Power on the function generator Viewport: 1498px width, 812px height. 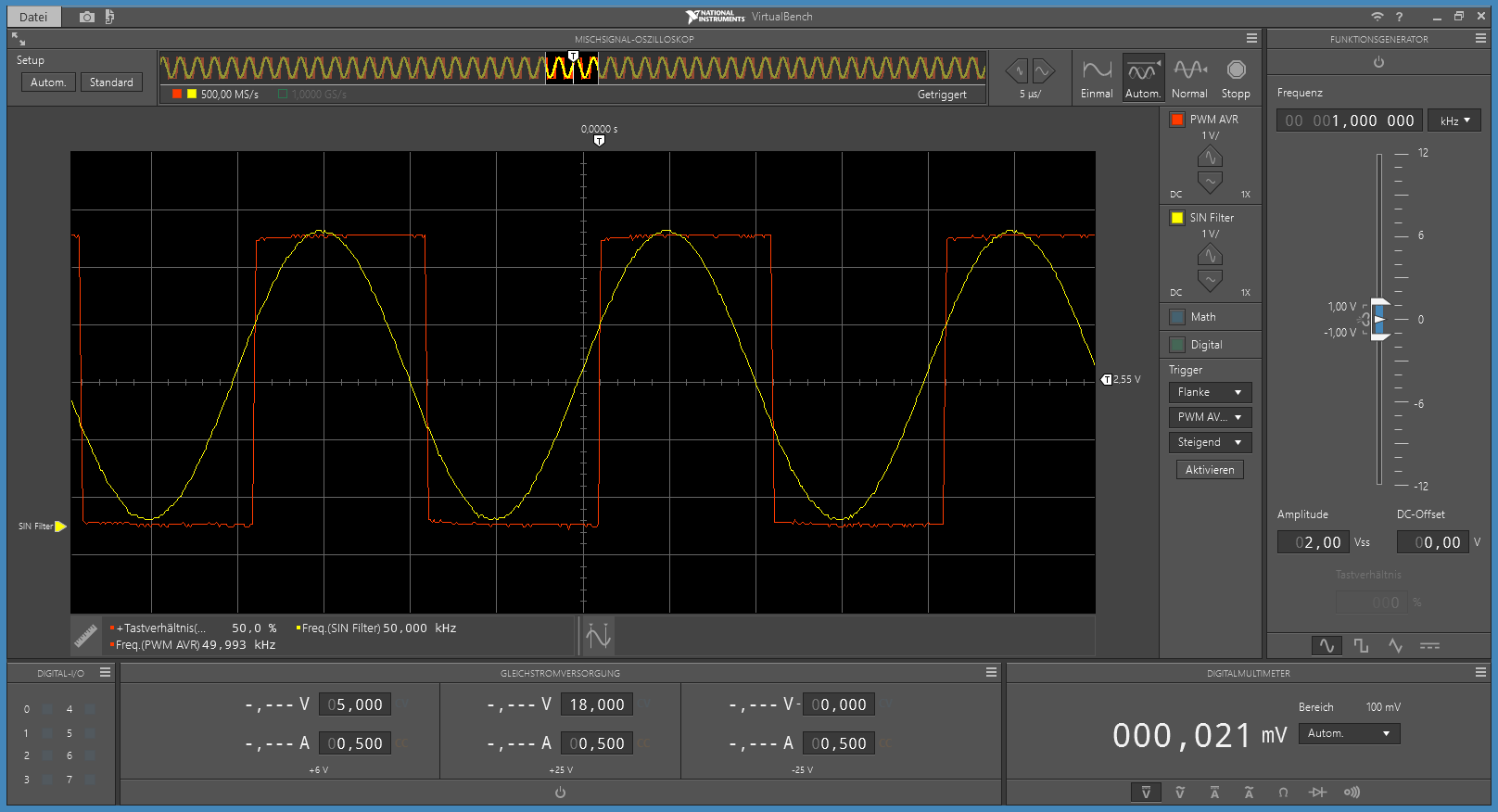point(1378,62)
